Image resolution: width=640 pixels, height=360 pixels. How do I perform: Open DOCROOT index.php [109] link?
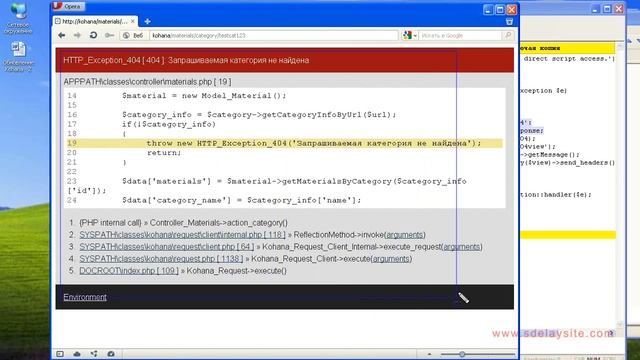129,271
